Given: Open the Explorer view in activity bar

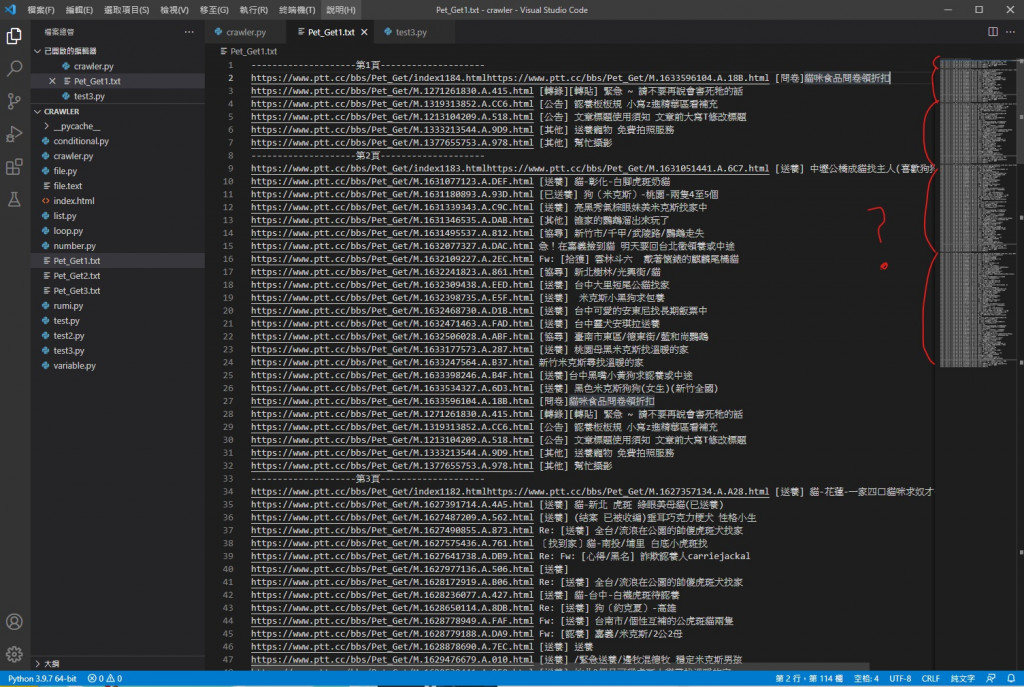Looking at the screenshot, I should coord(14,36).
